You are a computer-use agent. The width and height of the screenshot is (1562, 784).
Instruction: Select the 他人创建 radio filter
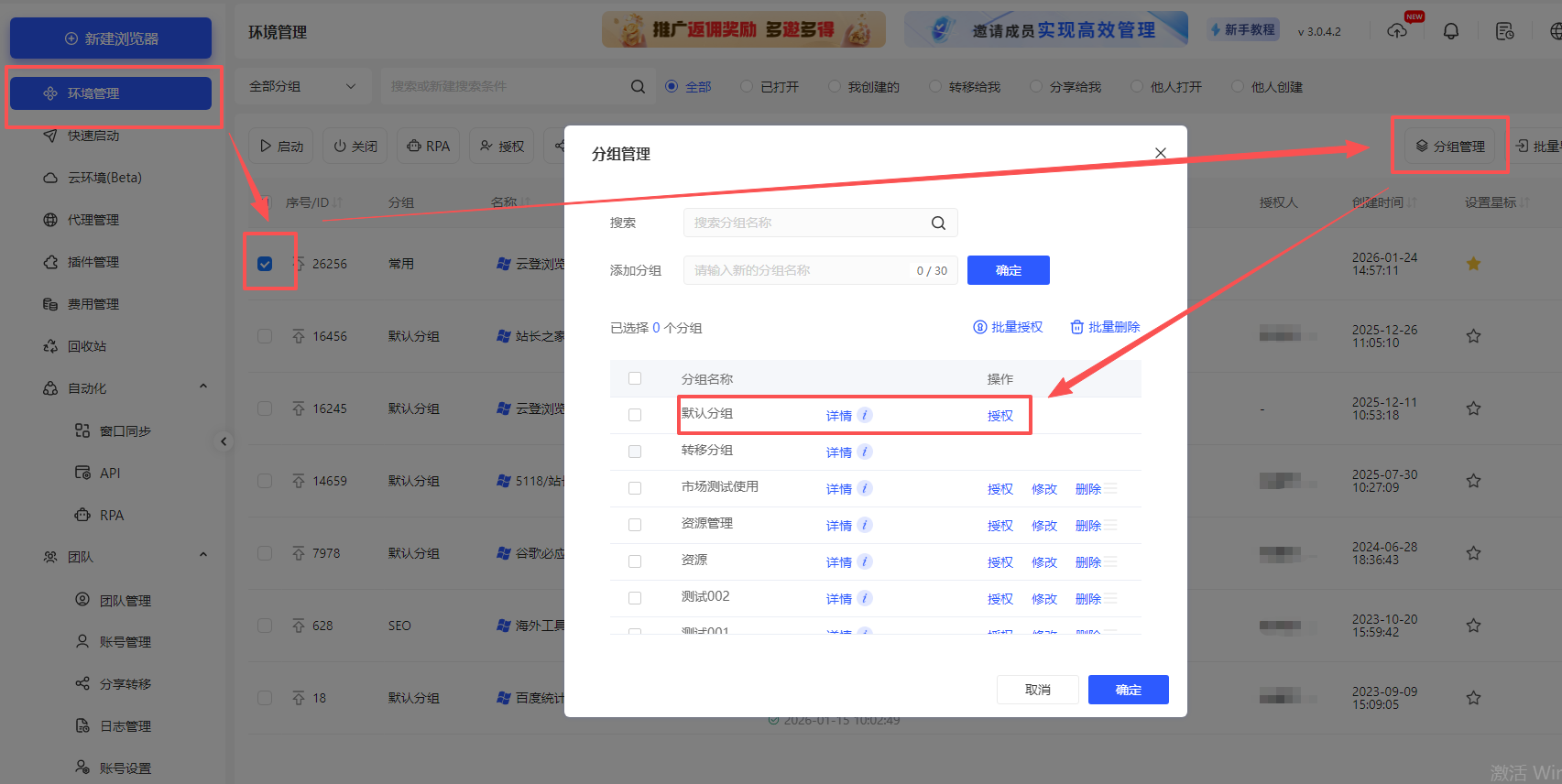(1237, 86)
